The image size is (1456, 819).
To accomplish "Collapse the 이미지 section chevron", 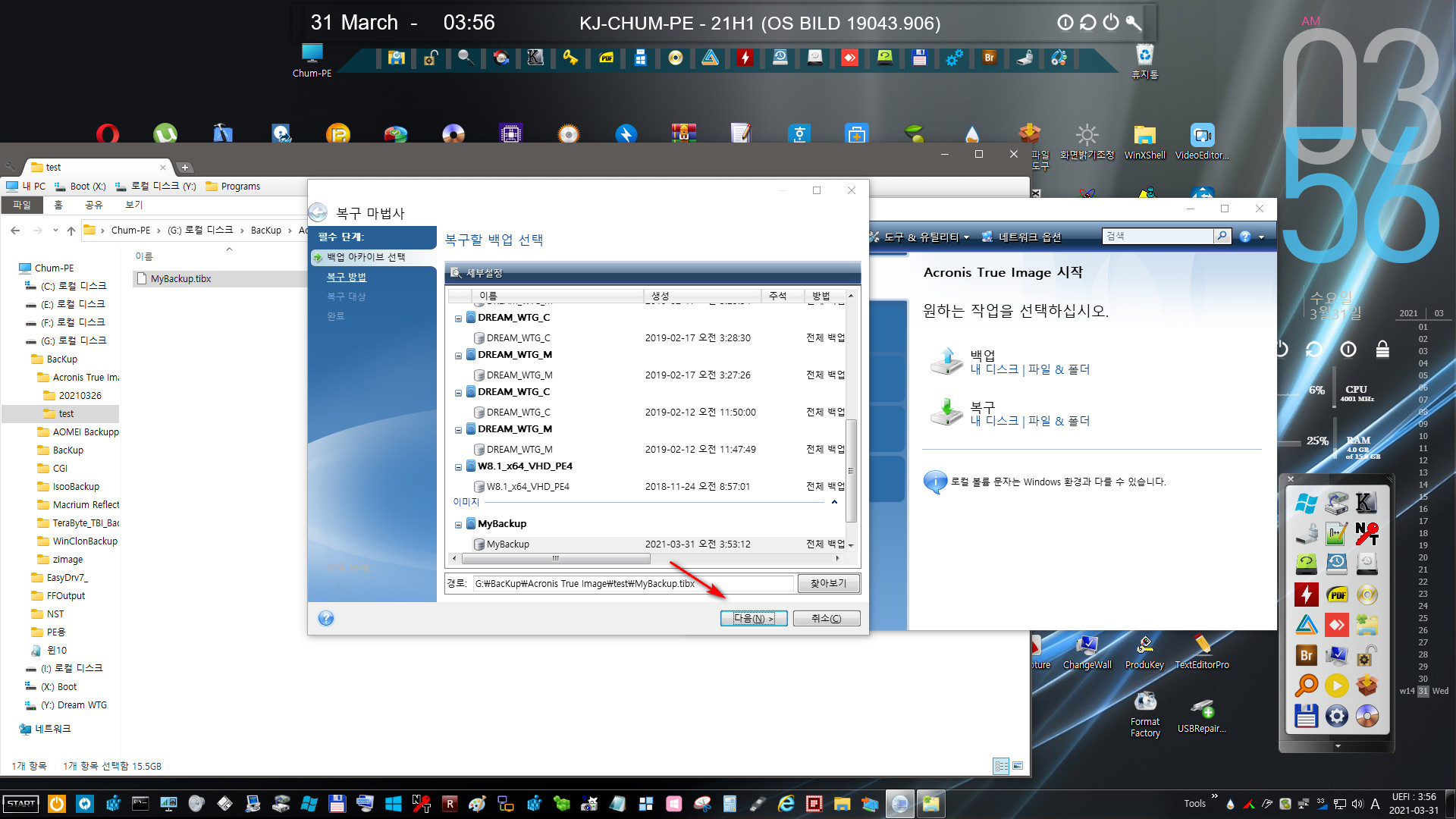I will pos(834,502).
